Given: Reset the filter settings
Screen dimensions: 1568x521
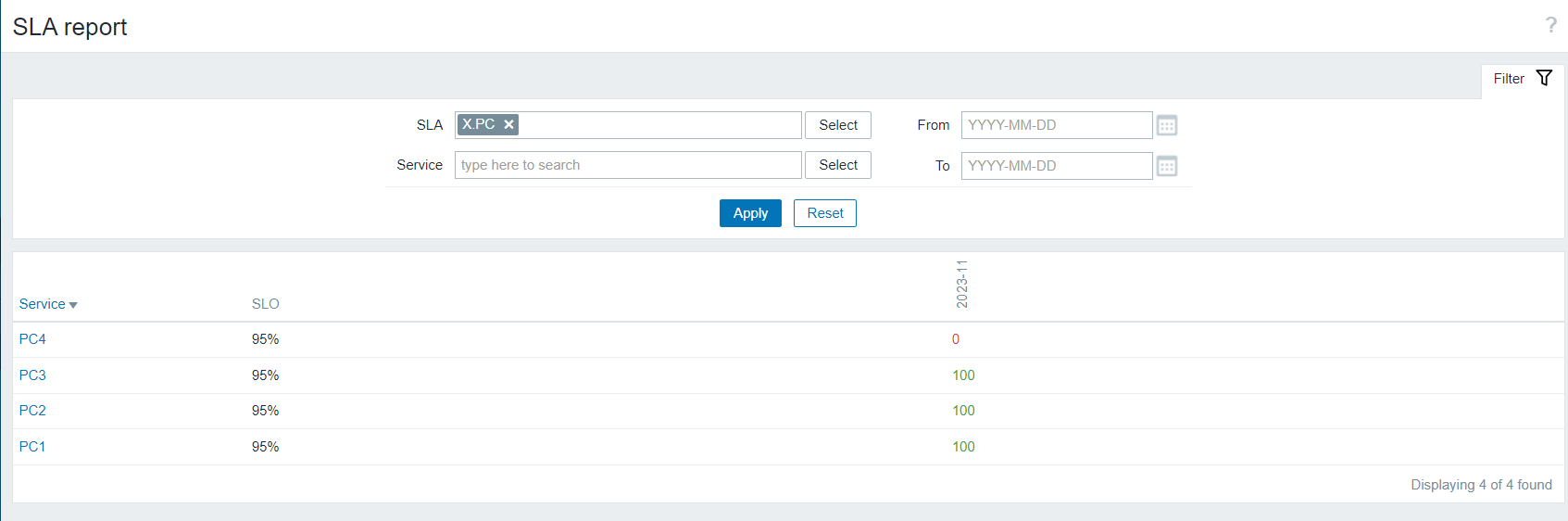Looking at the screenshot, I should 824,213.
